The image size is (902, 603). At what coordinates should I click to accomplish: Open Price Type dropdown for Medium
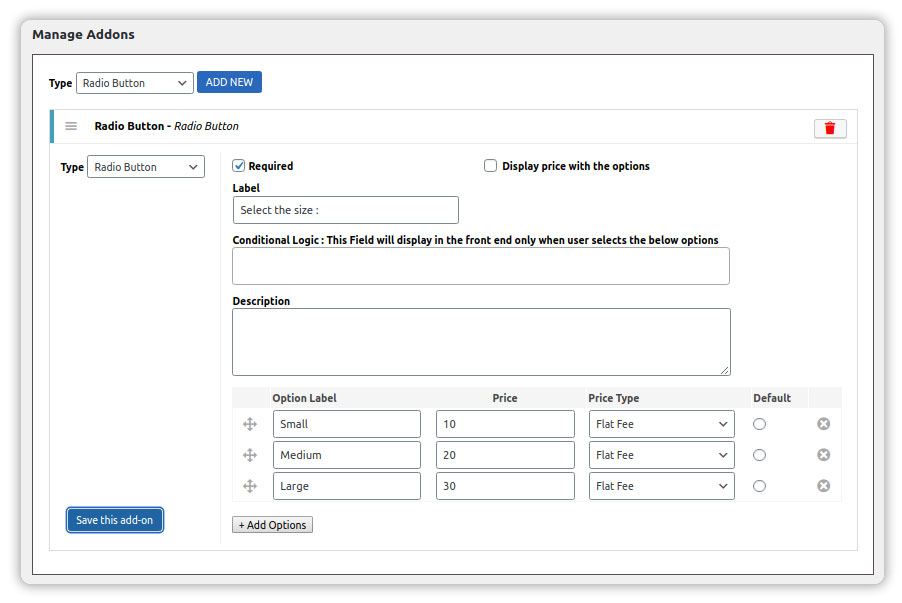pos(661,455)
